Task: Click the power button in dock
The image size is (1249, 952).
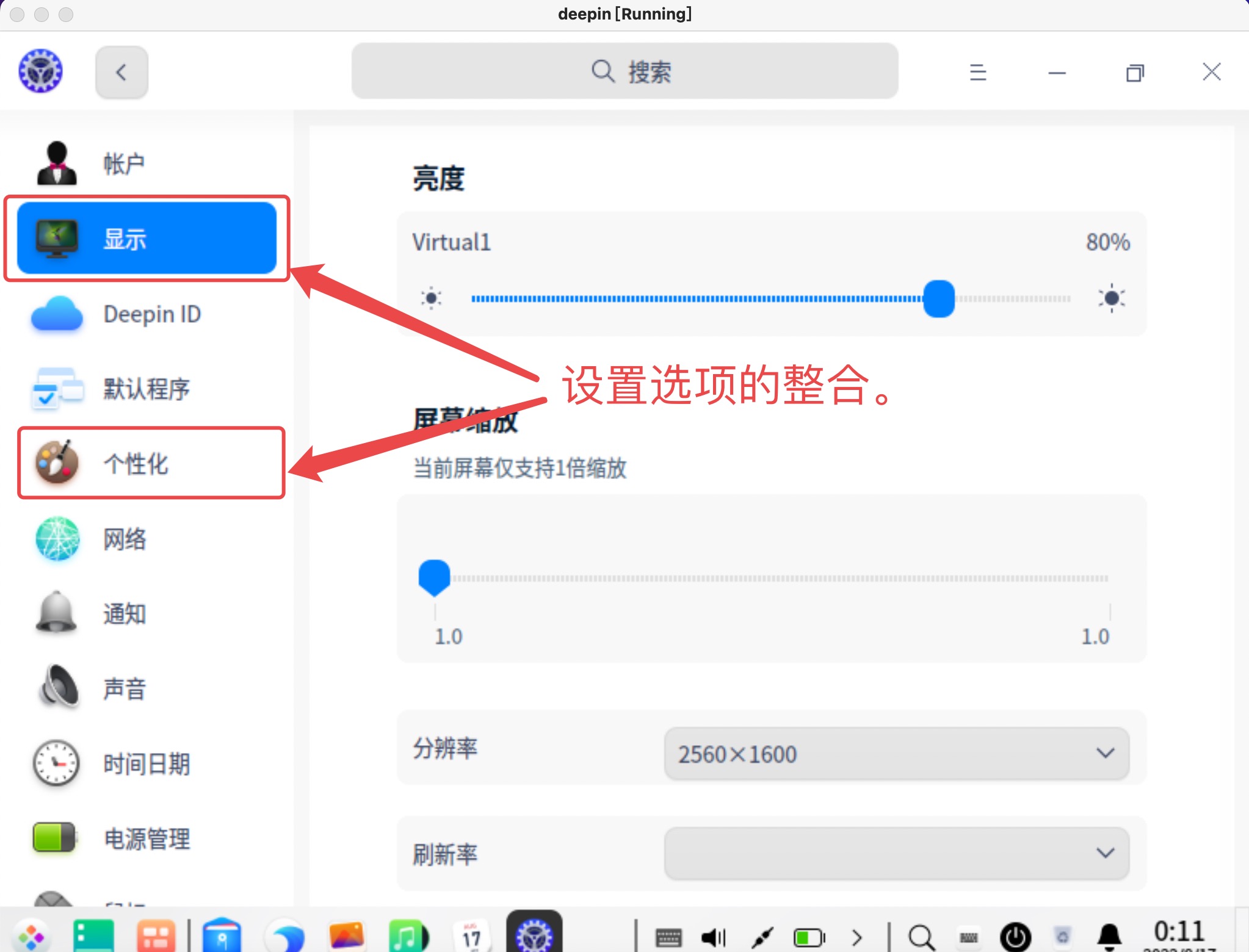Action: 1015,937
